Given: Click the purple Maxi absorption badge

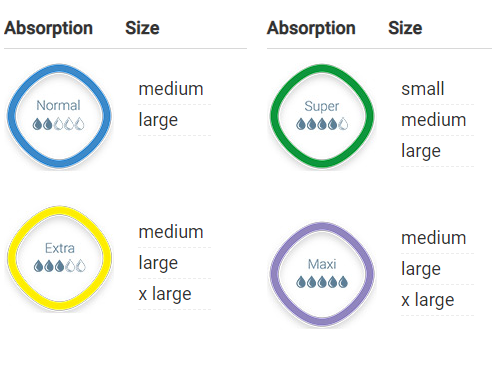Looking at the screenshot, I should pyautogui.click(x=322, y=274).
